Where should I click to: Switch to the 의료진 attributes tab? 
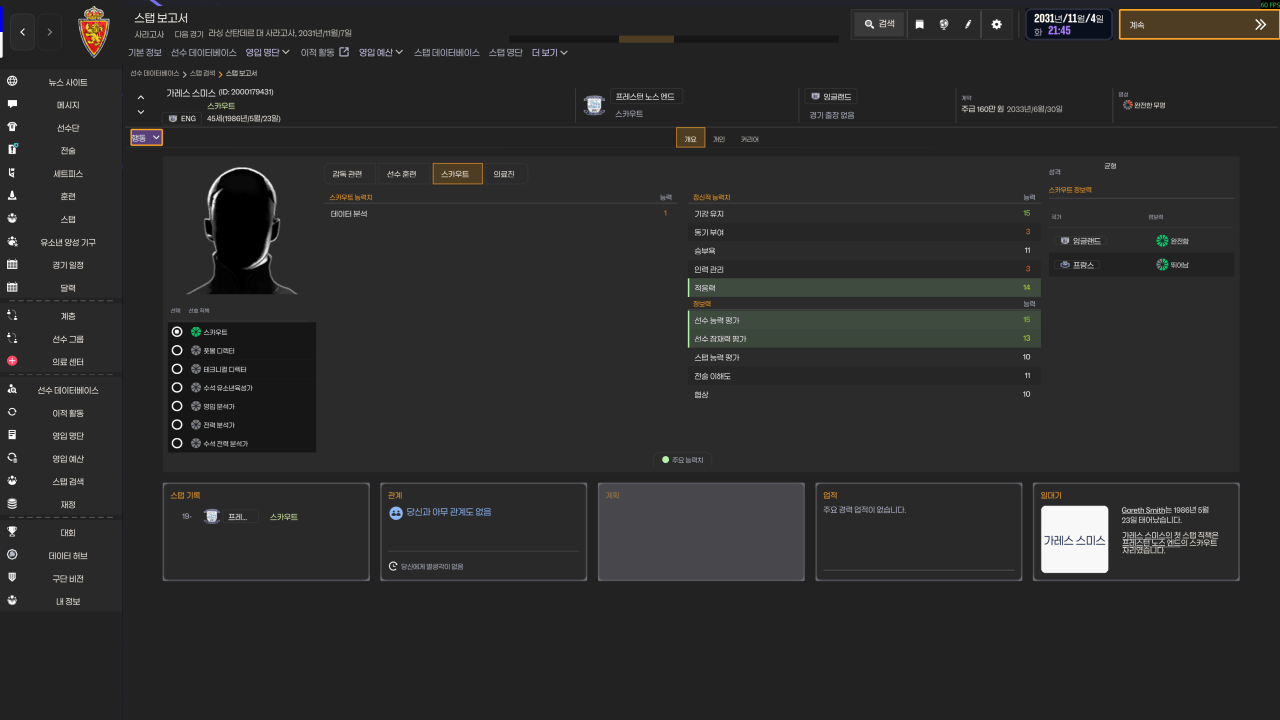pos(505,174)
